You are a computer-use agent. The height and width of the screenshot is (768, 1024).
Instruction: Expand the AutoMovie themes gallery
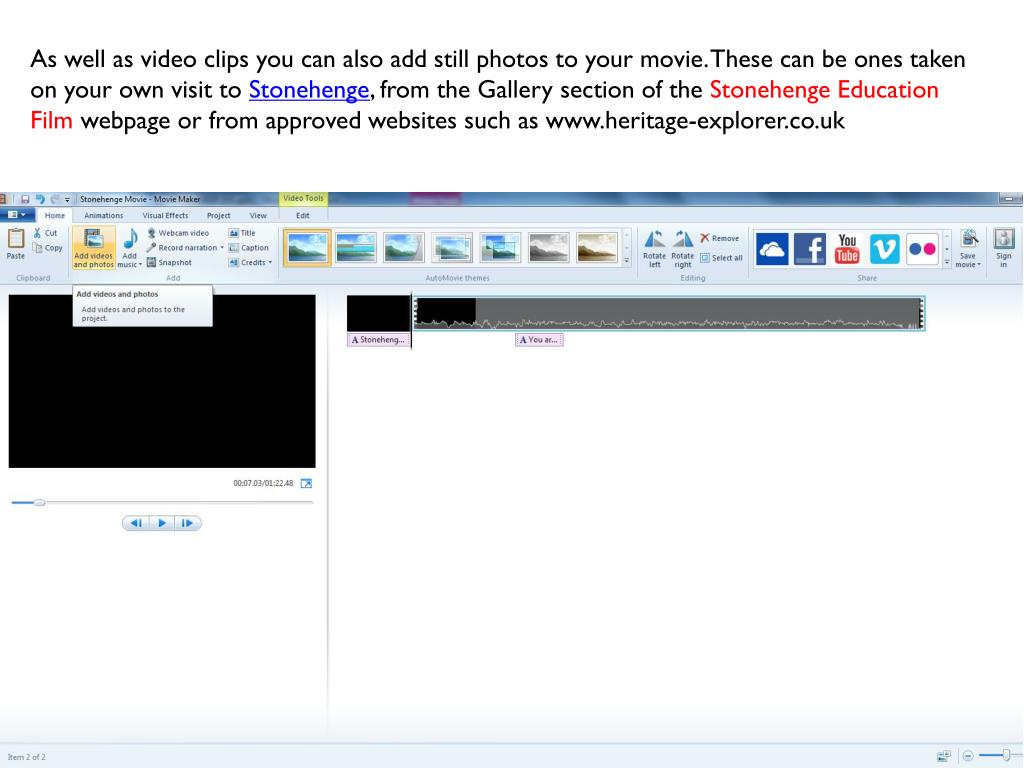pyautogui.click(x=627, y=261)
